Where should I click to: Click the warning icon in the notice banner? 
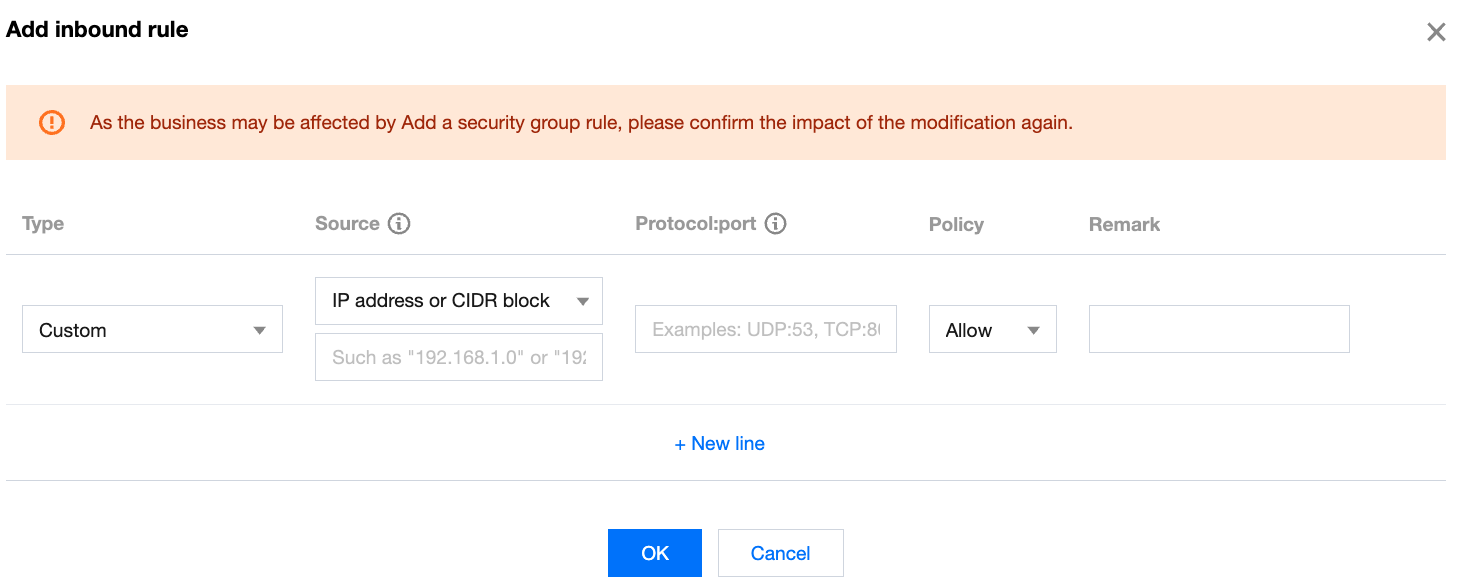(x=51, y=122)
